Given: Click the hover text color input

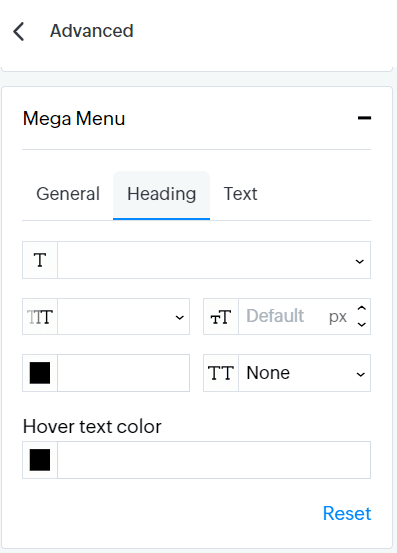Looking at the screenshot, I should pyautogui.click(x=214, y=460).
